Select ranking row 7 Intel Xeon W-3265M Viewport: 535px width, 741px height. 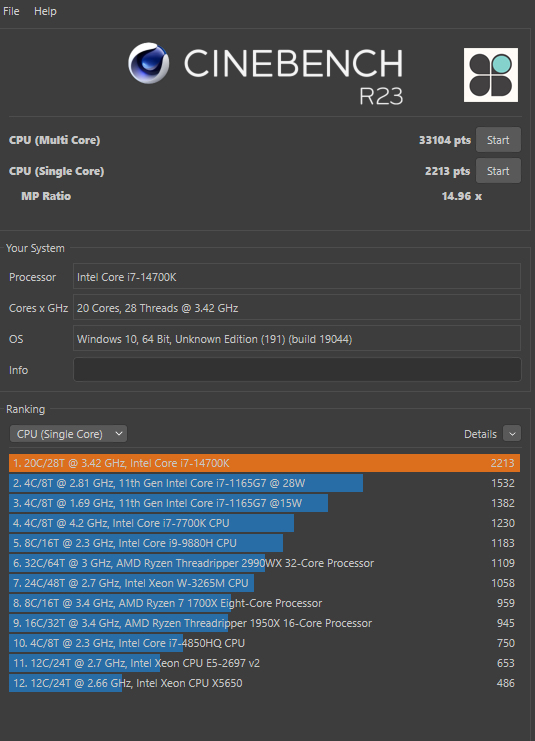[x=264, y=583]
